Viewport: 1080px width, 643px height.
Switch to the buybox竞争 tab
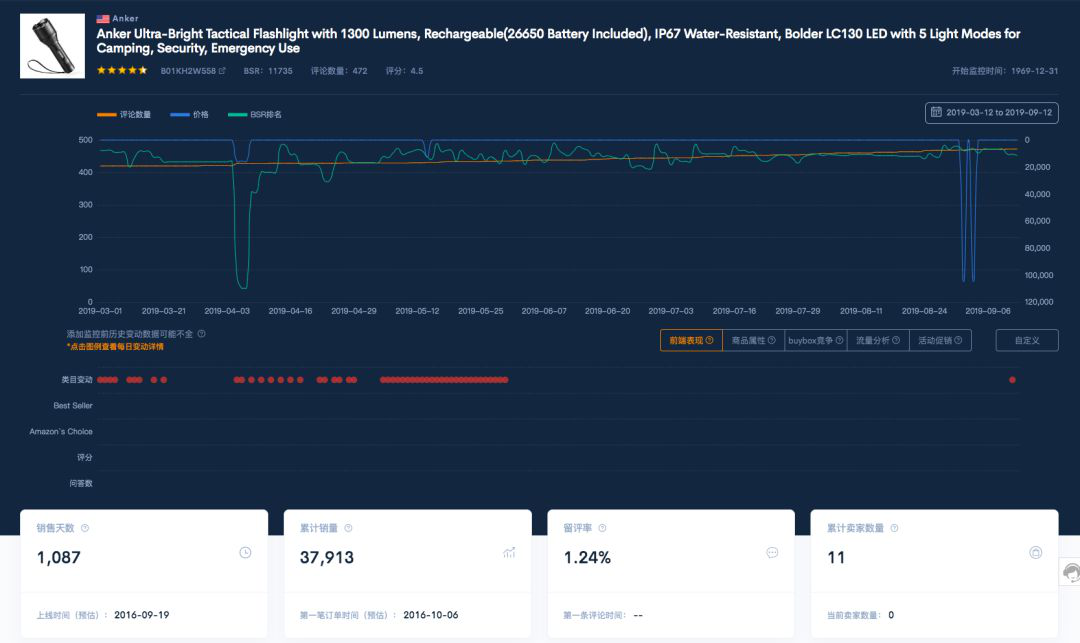click(816, 340)
